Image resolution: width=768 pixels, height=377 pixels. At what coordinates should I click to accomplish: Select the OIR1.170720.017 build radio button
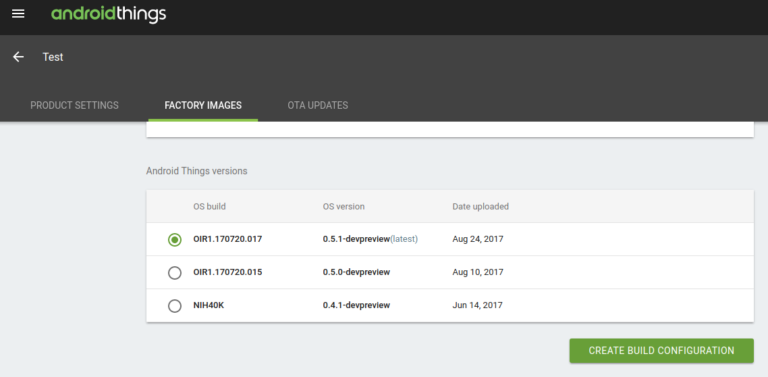174,239
